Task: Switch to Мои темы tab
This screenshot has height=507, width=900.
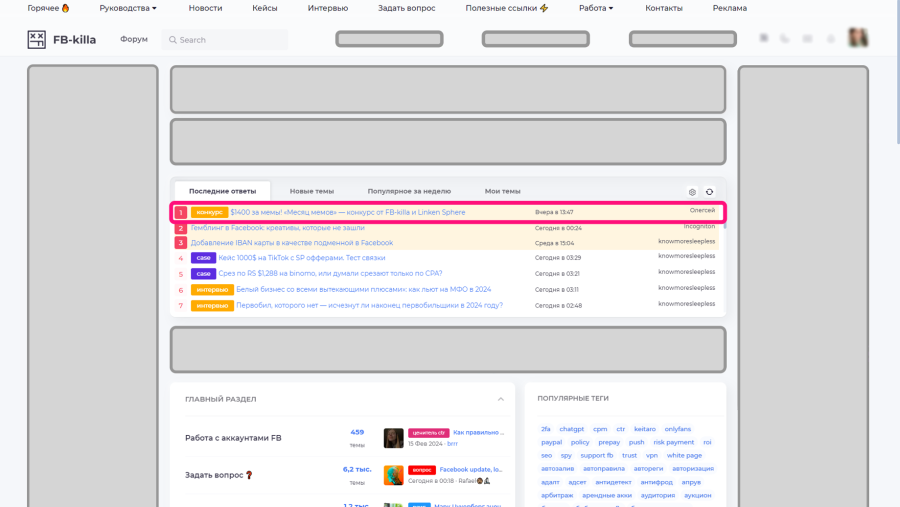Action: click(502, 191)
